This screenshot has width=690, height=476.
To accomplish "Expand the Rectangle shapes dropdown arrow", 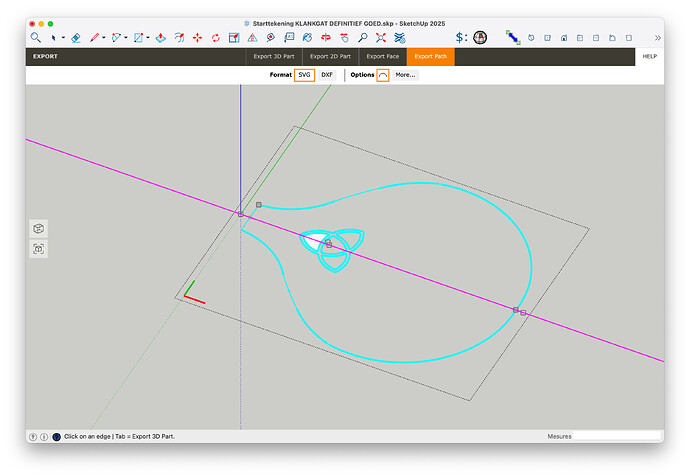I will pyautogui.click(x=147, y=38).
